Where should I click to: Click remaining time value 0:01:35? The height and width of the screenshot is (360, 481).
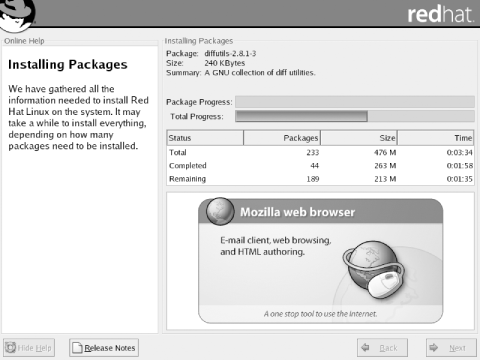pyautogui.click(x=460, y=179)
